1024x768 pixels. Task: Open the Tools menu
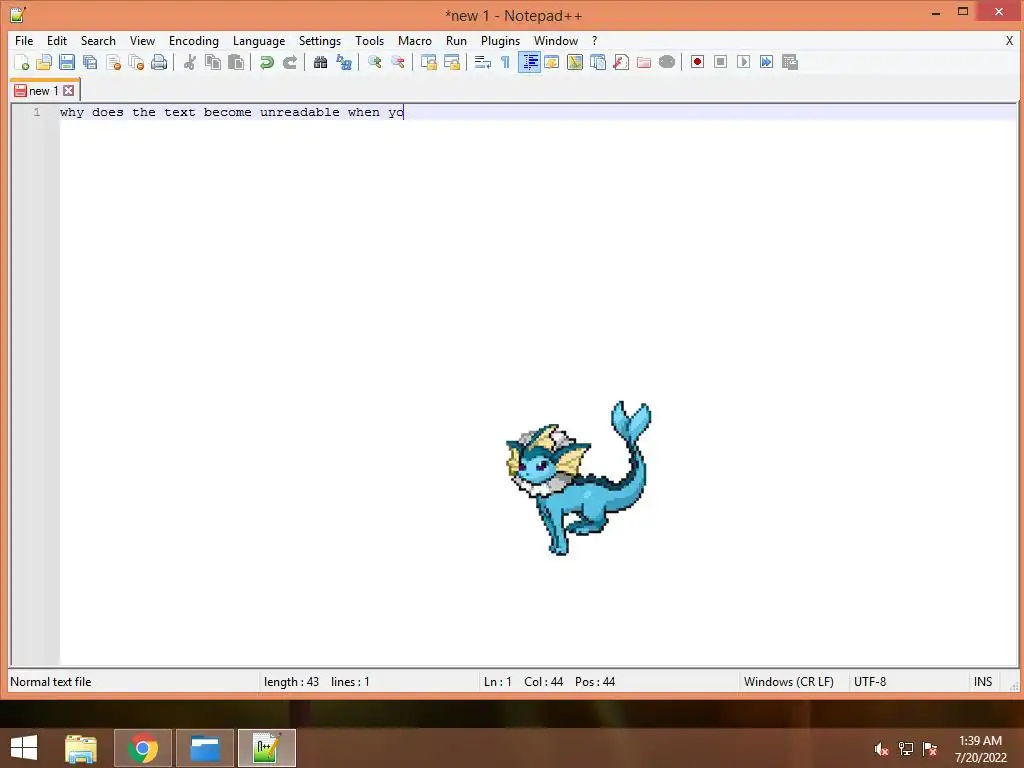(x=370, y=40)
